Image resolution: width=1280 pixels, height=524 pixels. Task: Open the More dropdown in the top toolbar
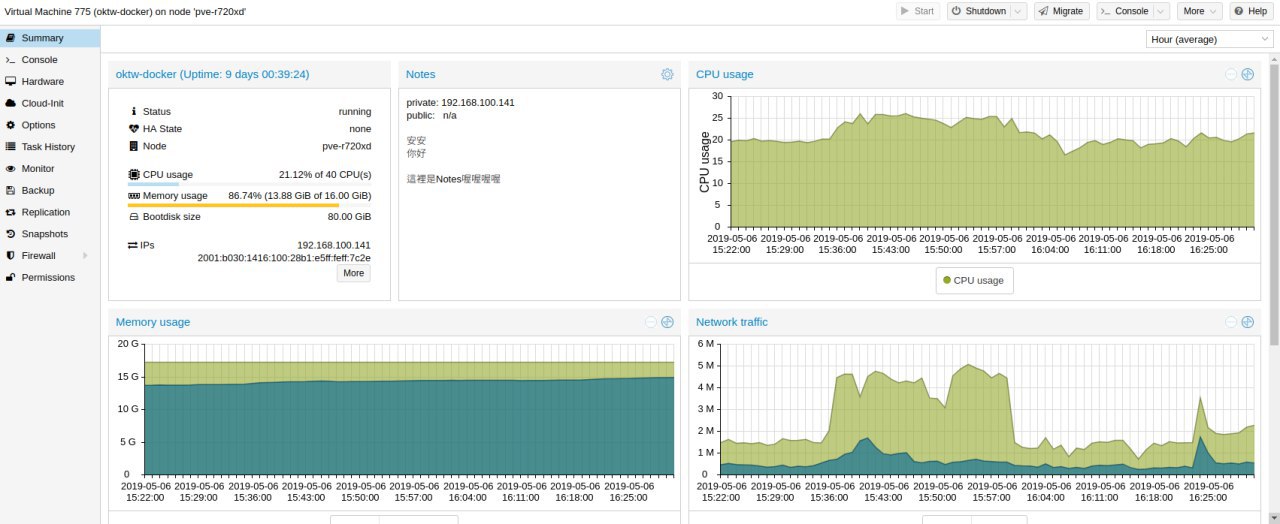(1199, 11)
